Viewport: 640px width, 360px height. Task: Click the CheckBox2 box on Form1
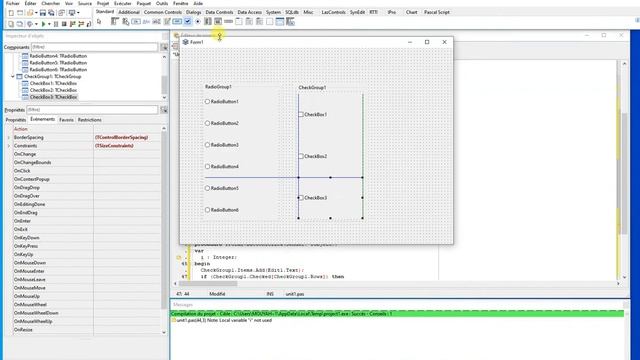[301, 156]
